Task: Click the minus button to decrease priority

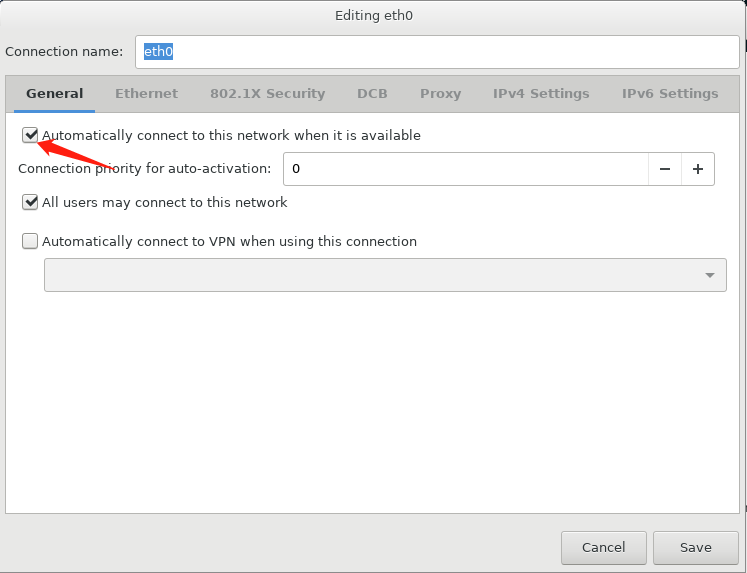Action: coord(665,169)
